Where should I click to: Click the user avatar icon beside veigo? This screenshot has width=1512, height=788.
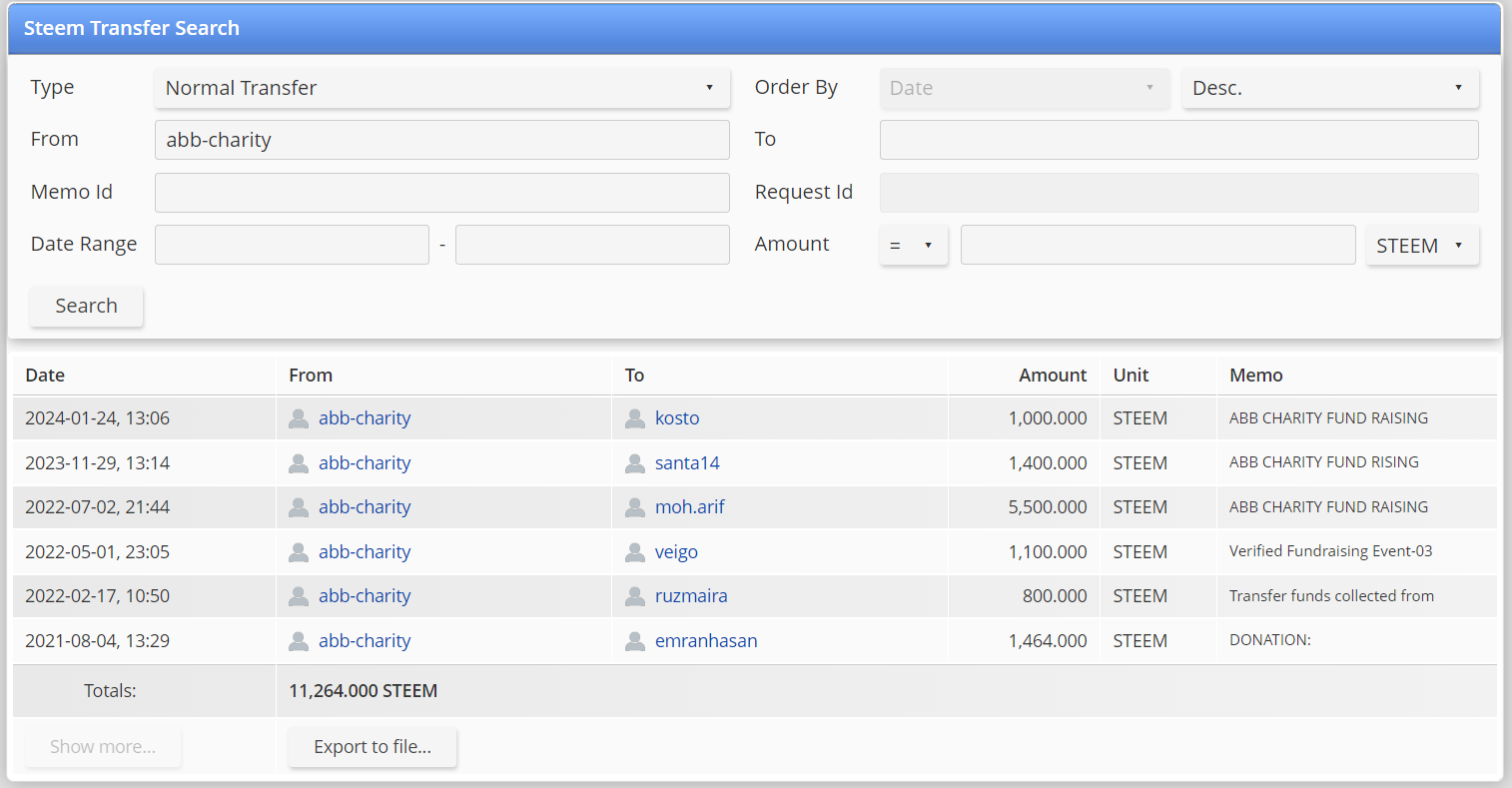click(x=635, y=552)
